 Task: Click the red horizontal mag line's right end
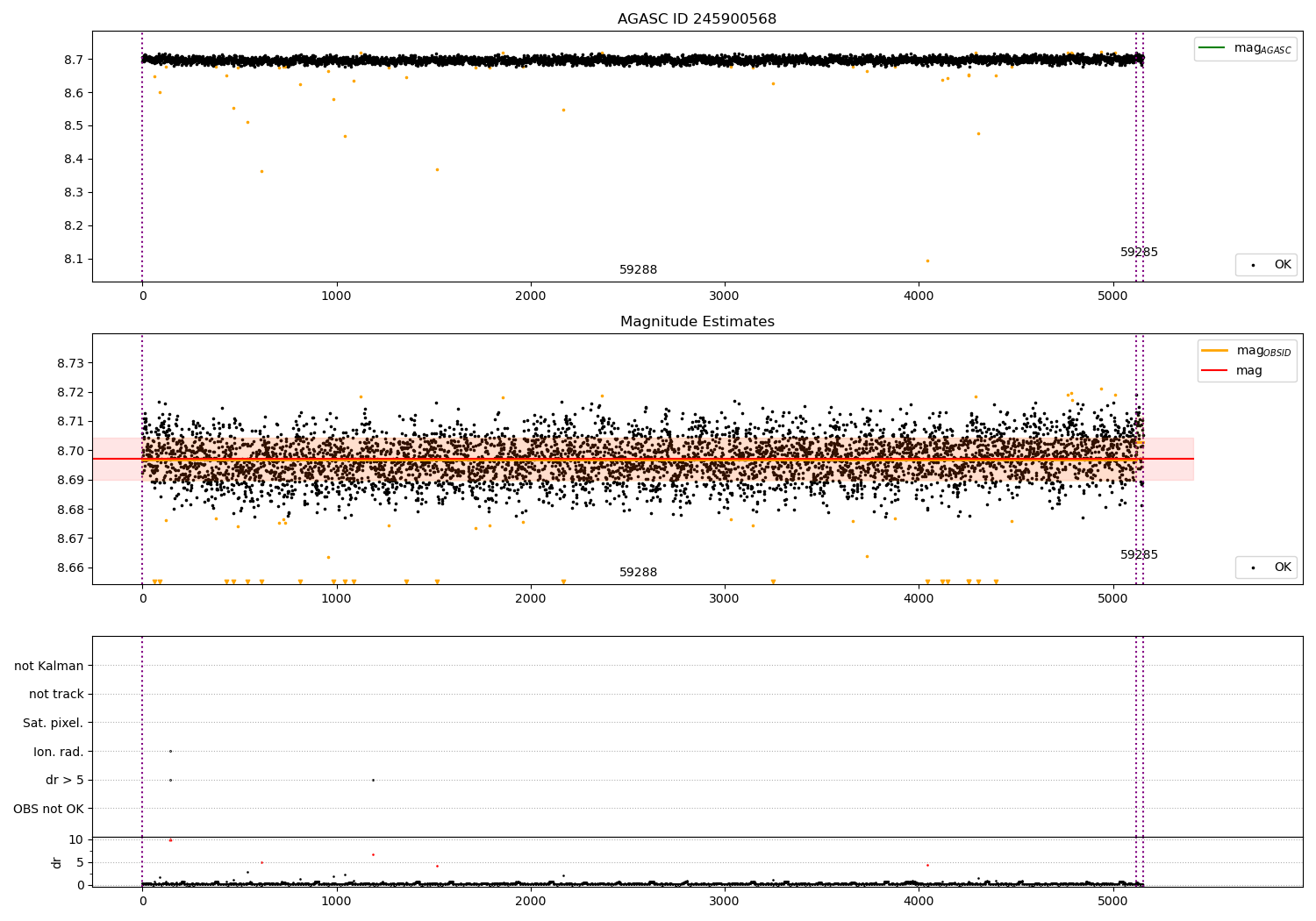[x=1192, y=459]
